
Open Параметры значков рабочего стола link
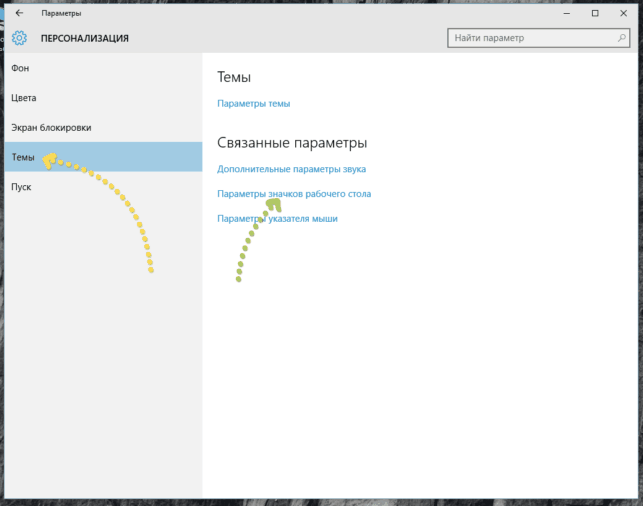[294, 194]
